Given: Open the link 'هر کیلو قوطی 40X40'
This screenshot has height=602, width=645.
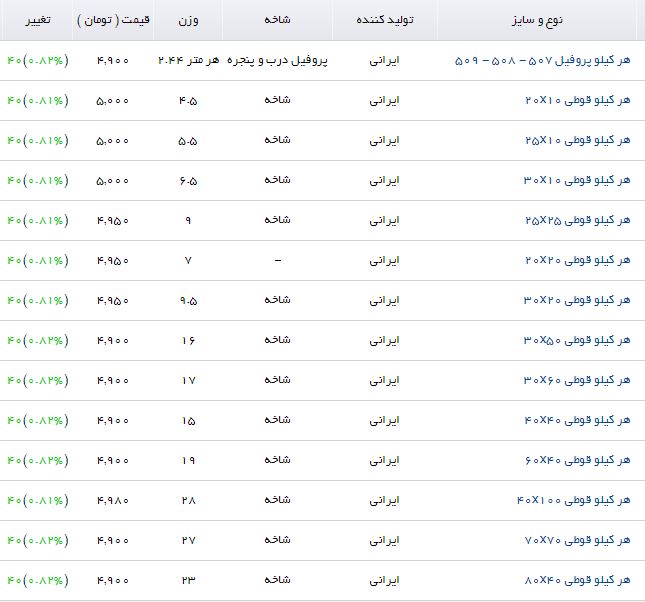Looking at the screenshot, I should [x=577, y=421].
